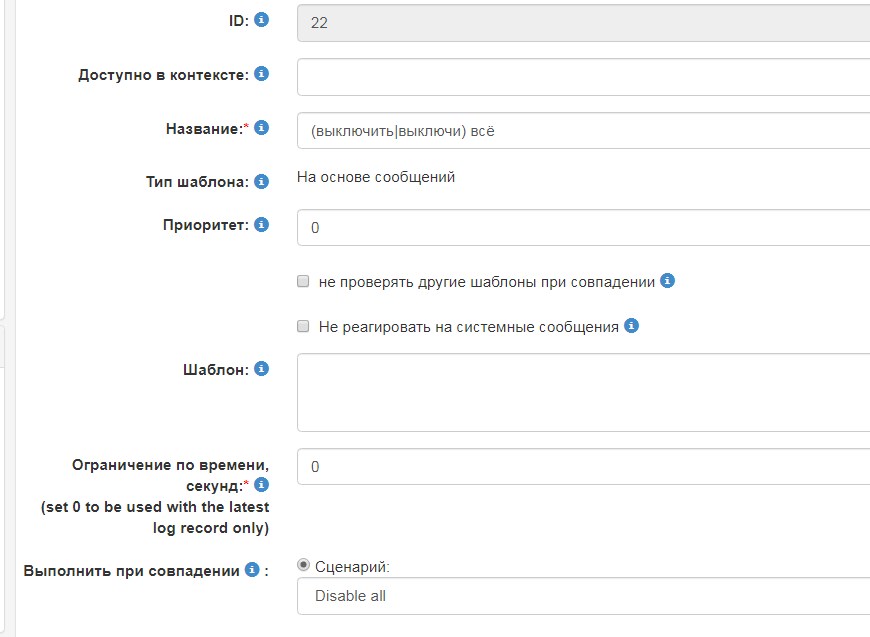Viewport: 870px width, 637px height.
Task: Click the info icon near «Ограничение по времени, секунд»
Action: tap(261, 487)
